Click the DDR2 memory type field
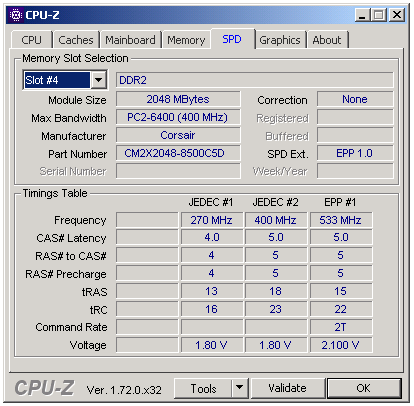 pos(255,80)
